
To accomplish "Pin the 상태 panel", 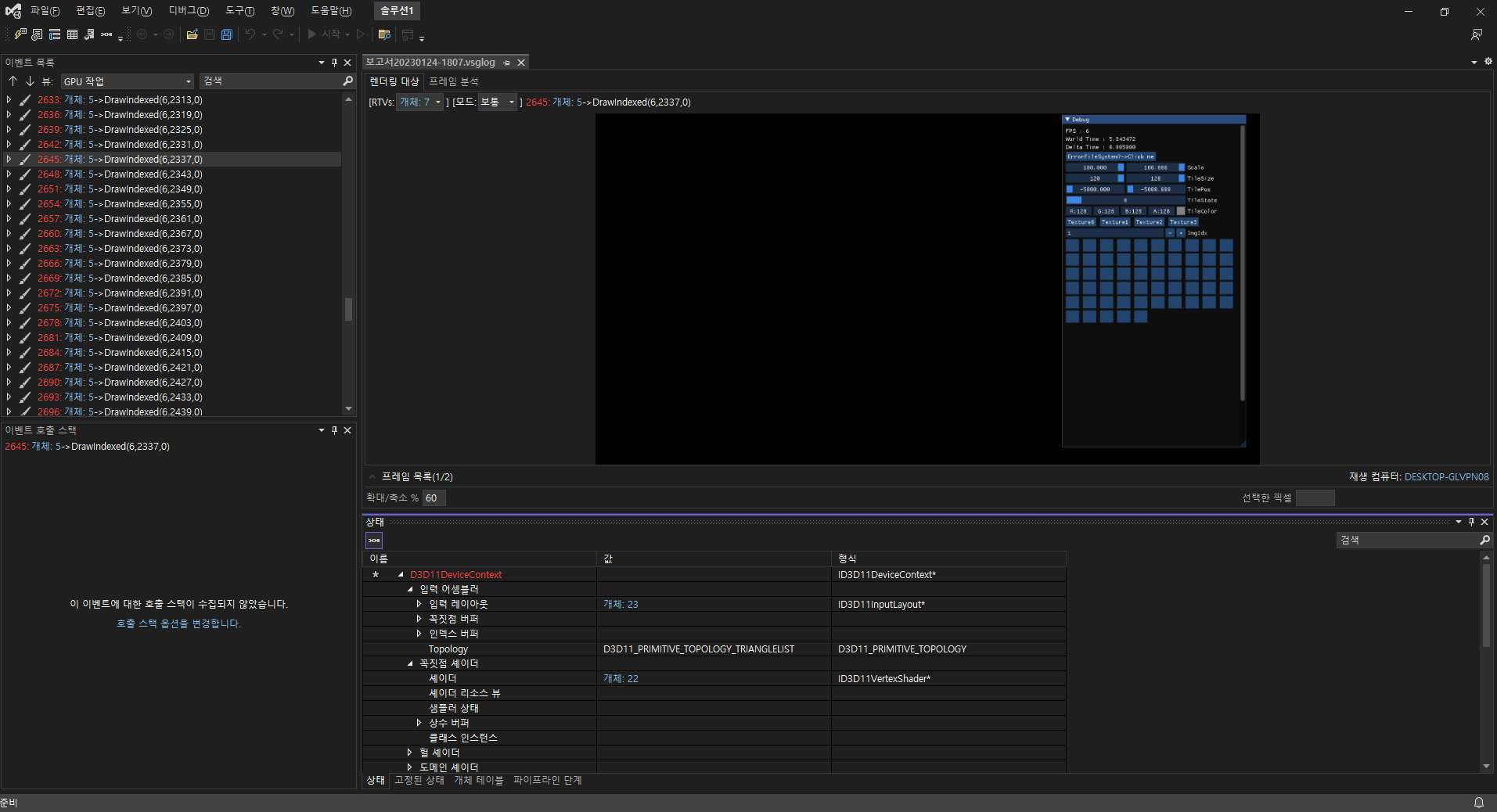I will [1471, 521].
